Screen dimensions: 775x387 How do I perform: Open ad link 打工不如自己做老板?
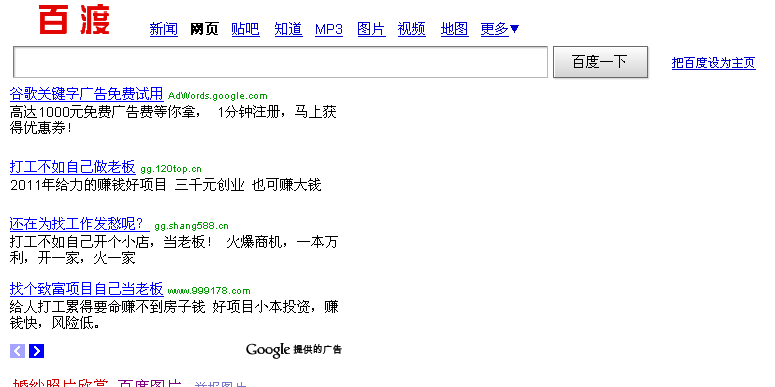pos(72,167)
